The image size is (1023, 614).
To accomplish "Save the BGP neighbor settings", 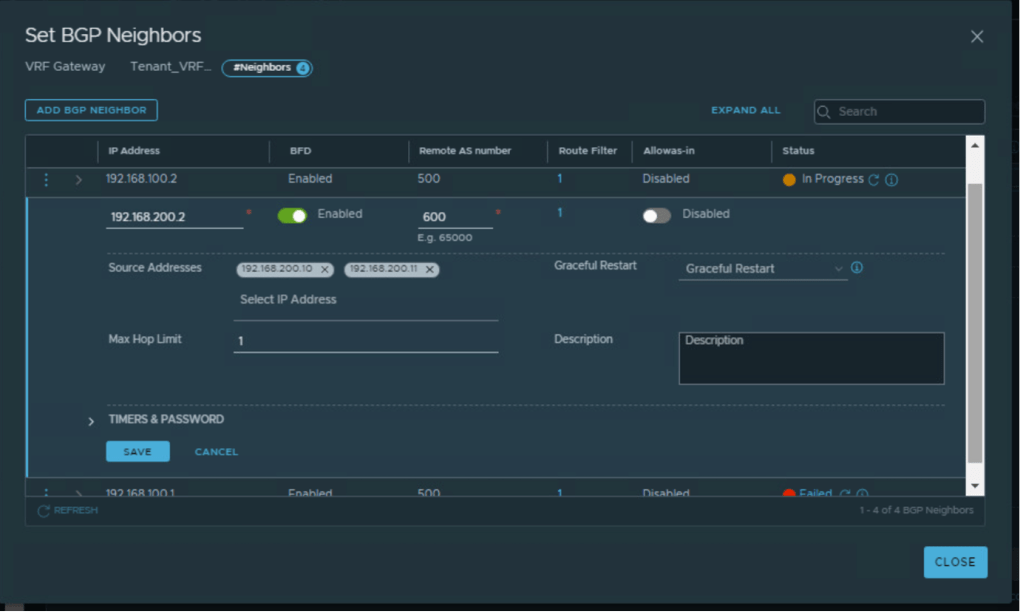I will (x=137, y=452).
